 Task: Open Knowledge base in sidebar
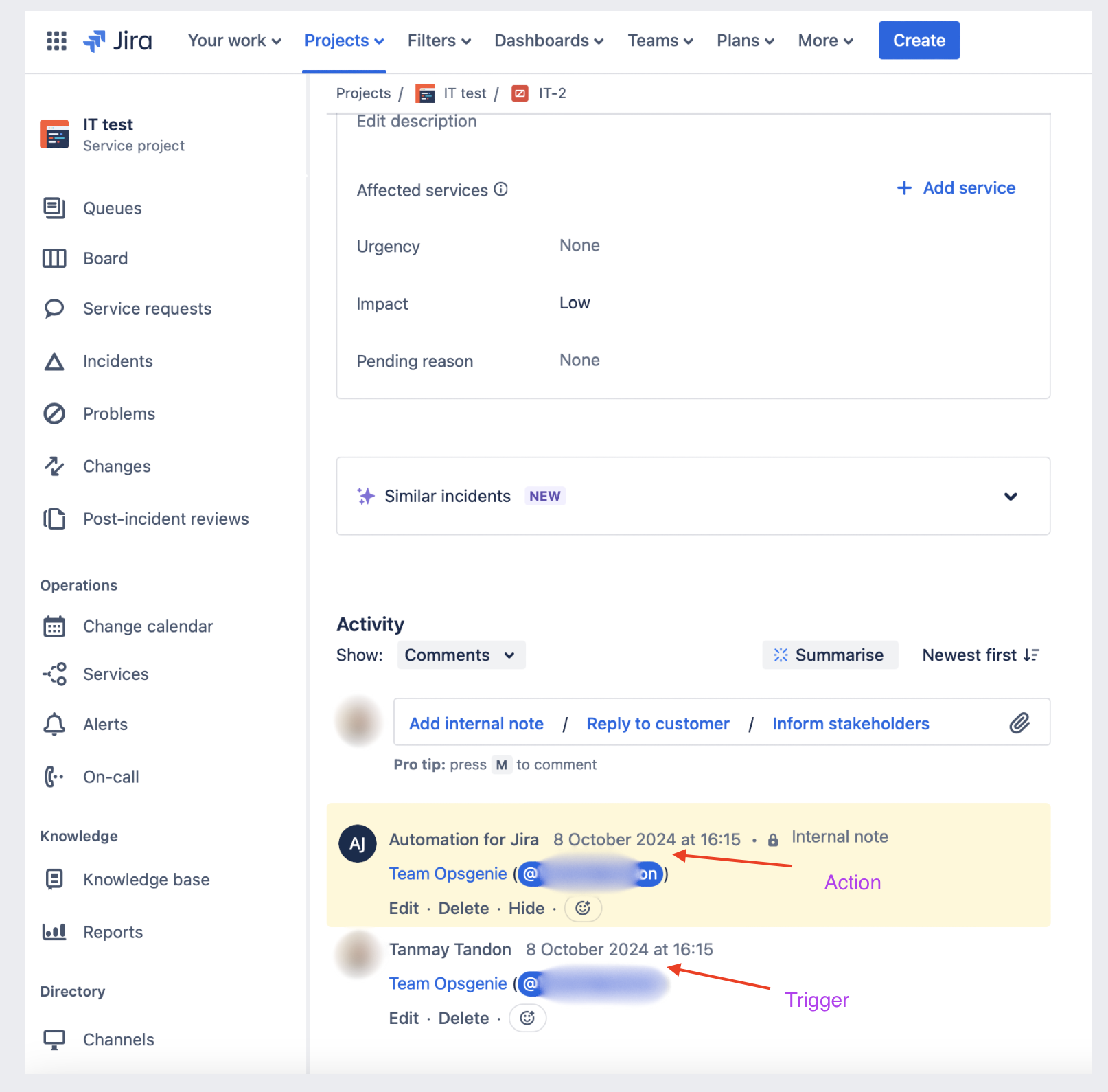click(x=146, y=879)
